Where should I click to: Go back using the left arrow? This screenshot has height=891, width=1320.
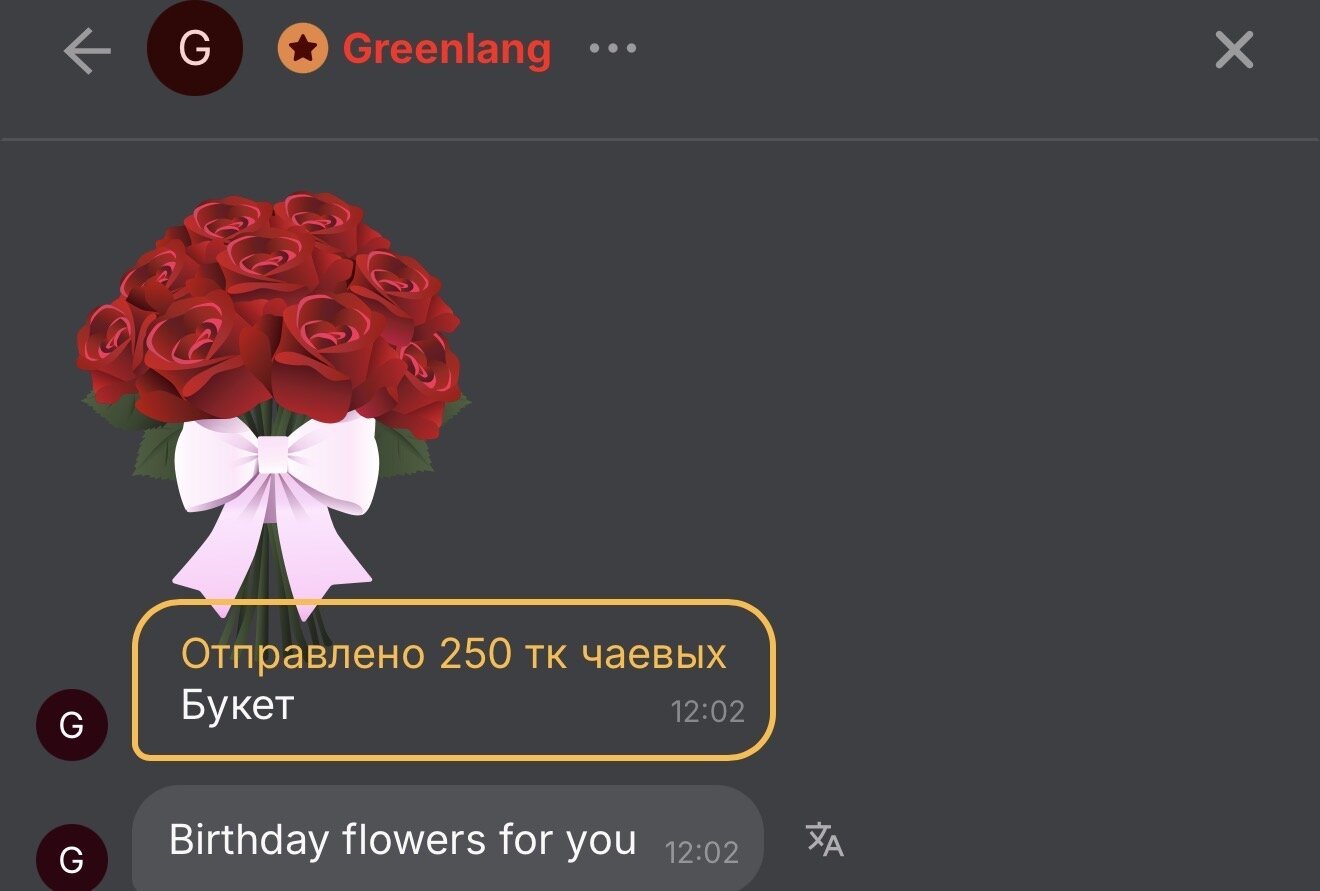pos(87,50)
